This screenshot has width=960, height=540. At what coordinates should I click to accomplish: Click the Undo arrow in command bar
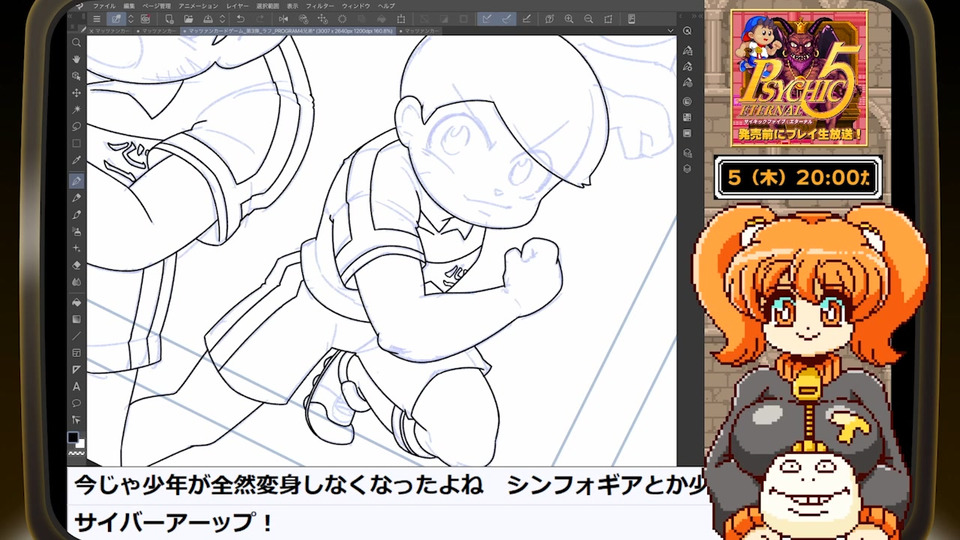point(241,19)
